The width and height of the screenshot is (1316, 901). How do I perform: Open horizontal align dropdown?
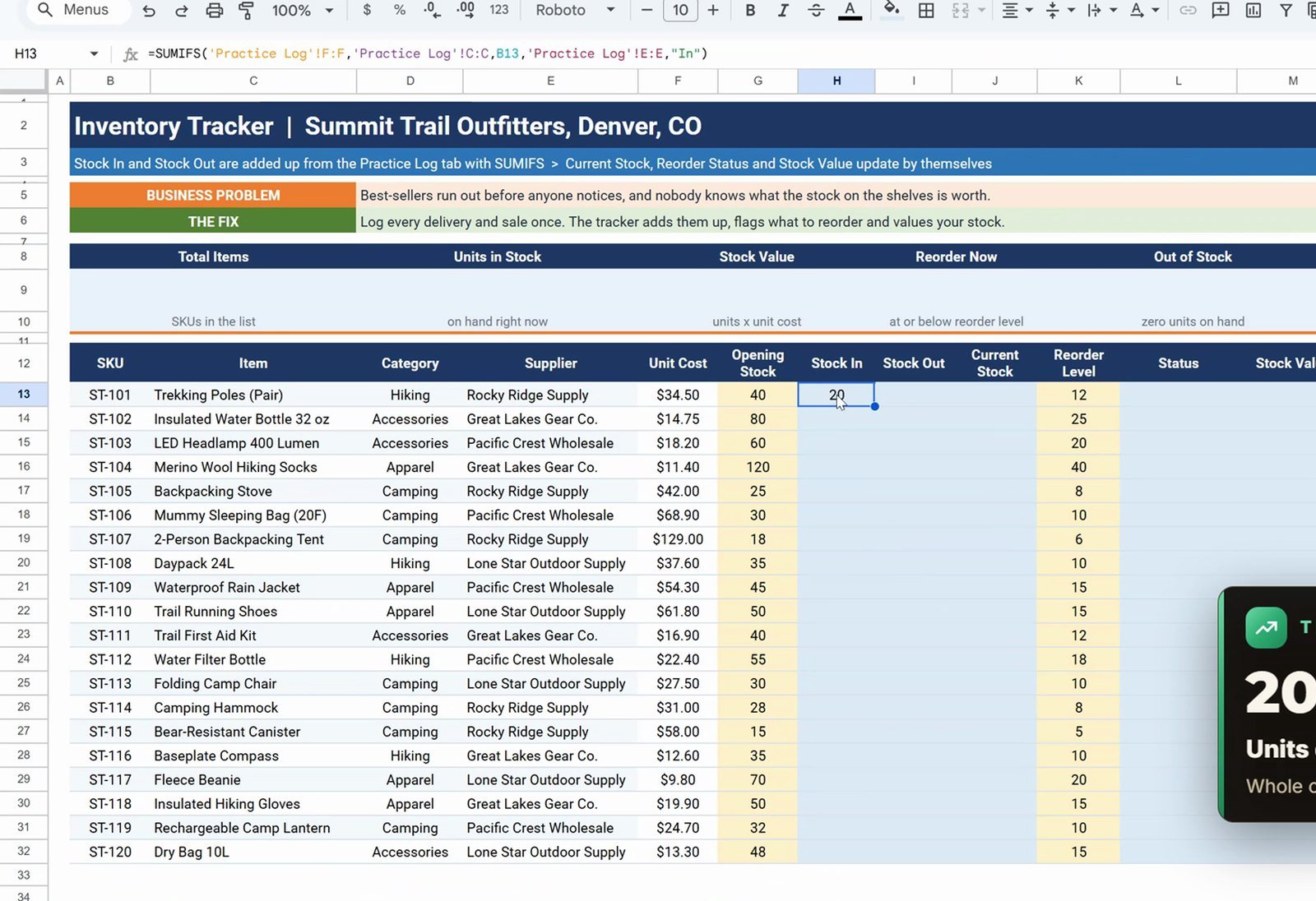pyautogui.click(x=1017, y=10)
